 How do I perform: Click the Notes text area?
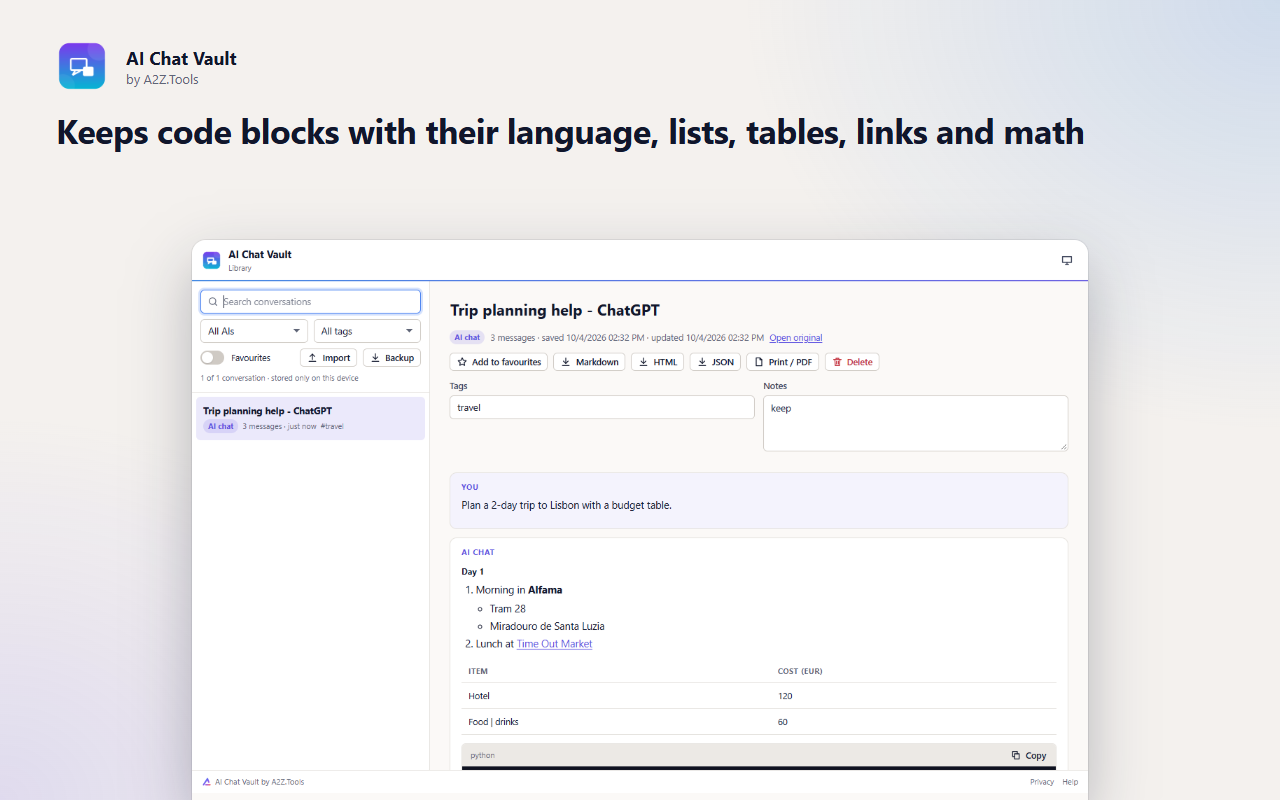[x=915, y=423]
